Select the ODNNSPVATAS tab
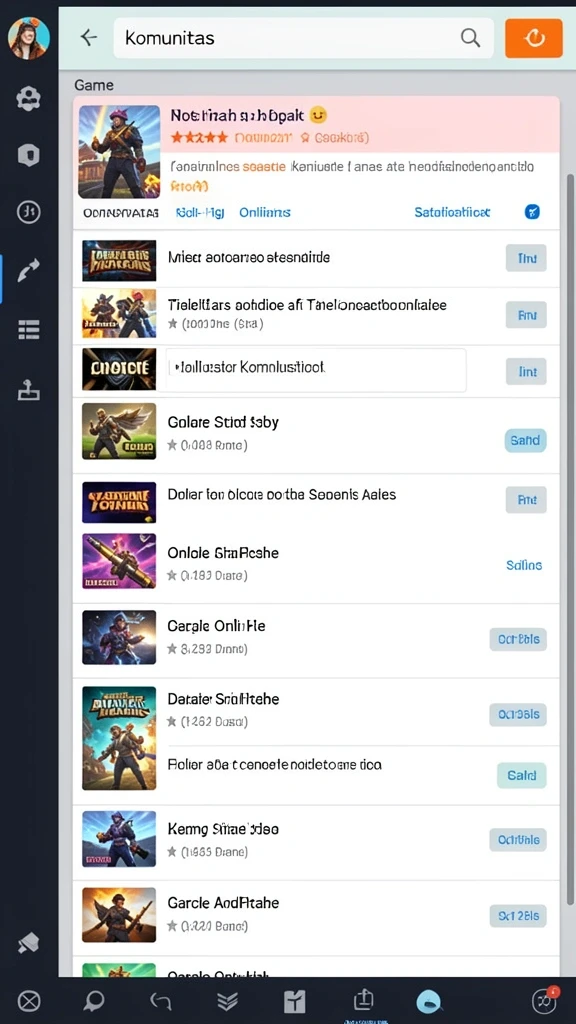Image resolution: width=576 pixels, height=1024 pixels. (120, 213)
